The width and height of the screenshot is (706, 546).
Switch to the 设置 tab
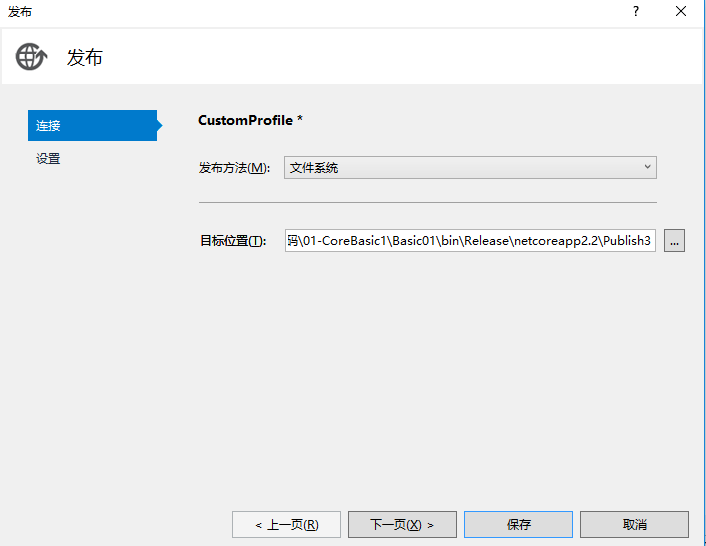point(48,158)
